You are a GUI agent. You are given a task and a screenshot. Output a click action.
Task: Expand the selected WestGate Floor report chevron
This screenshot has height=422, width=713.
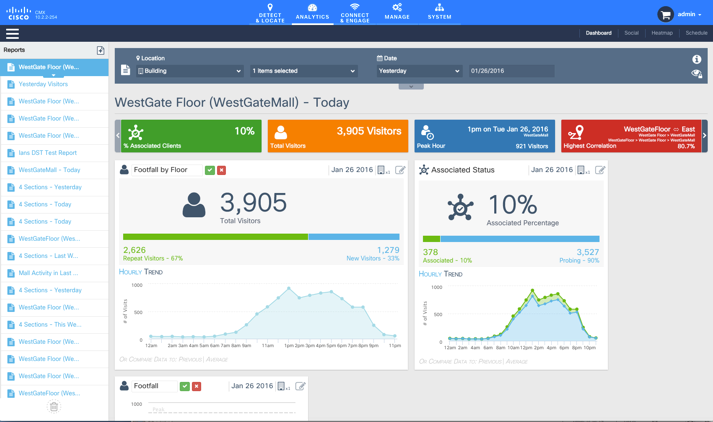[54, 75]
